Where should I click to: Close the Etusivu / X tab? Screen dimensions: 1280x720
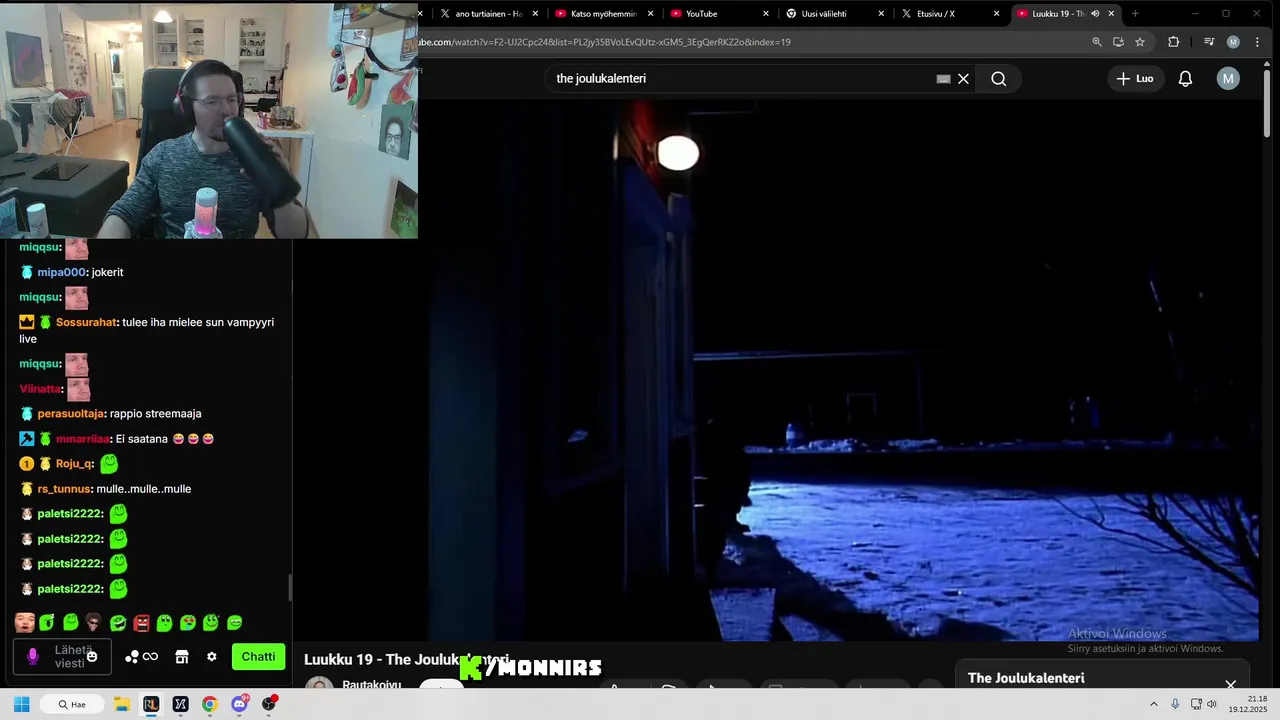(996, 14)
